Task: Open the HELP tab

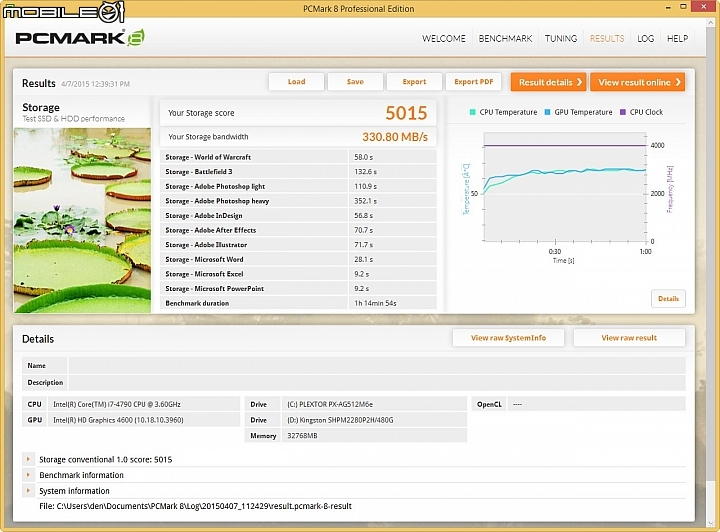Action: [677, 39]
